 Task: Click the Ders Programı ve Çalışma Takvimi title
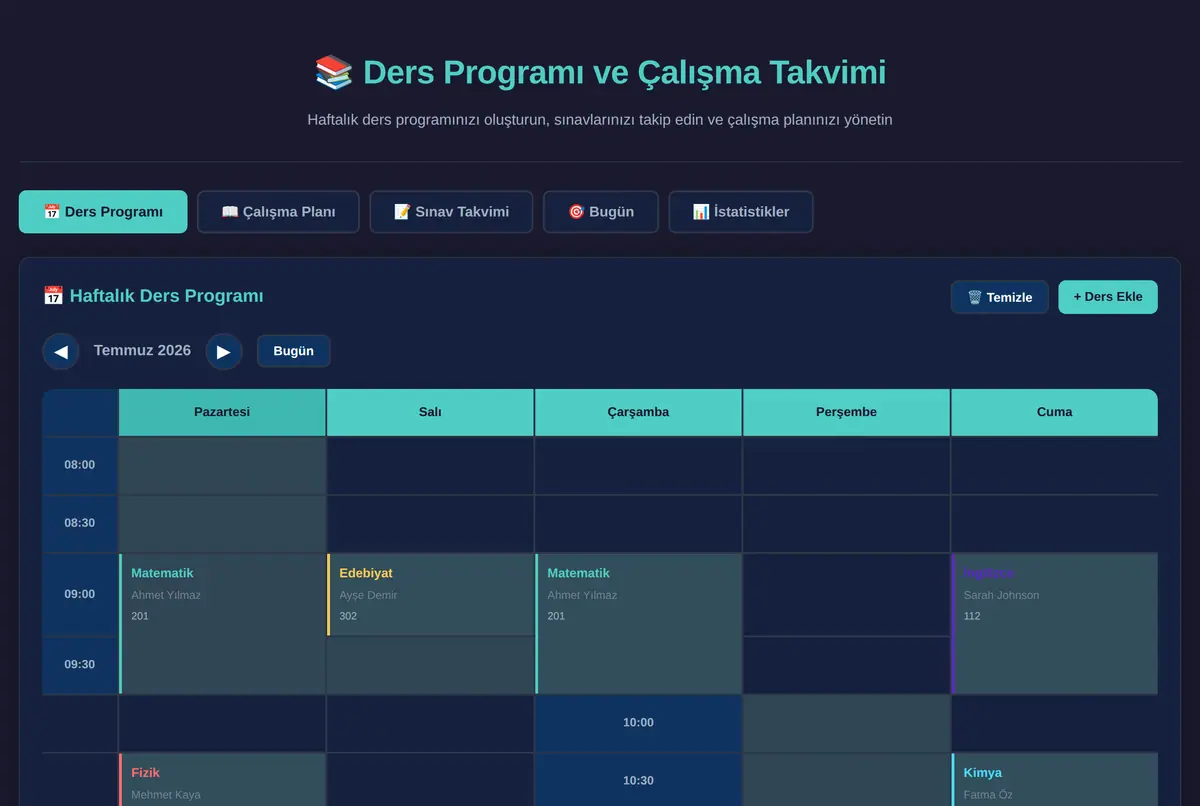click(x=600, y=73)
